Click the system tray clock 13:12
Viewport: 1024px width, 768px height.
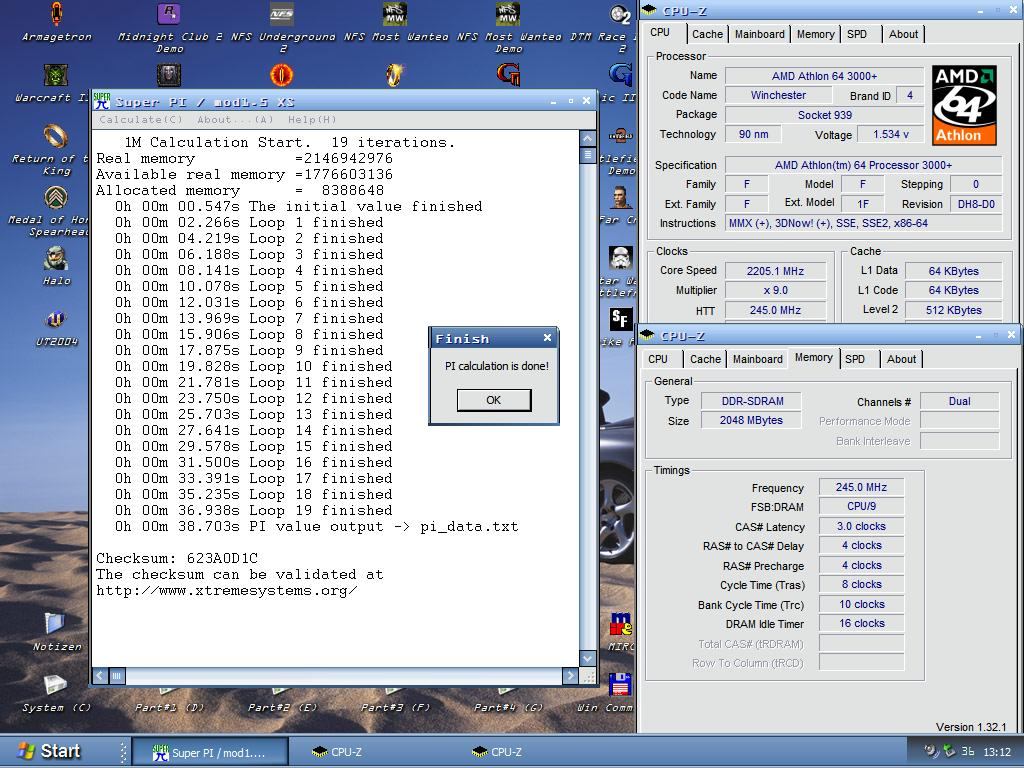(997, 752)
